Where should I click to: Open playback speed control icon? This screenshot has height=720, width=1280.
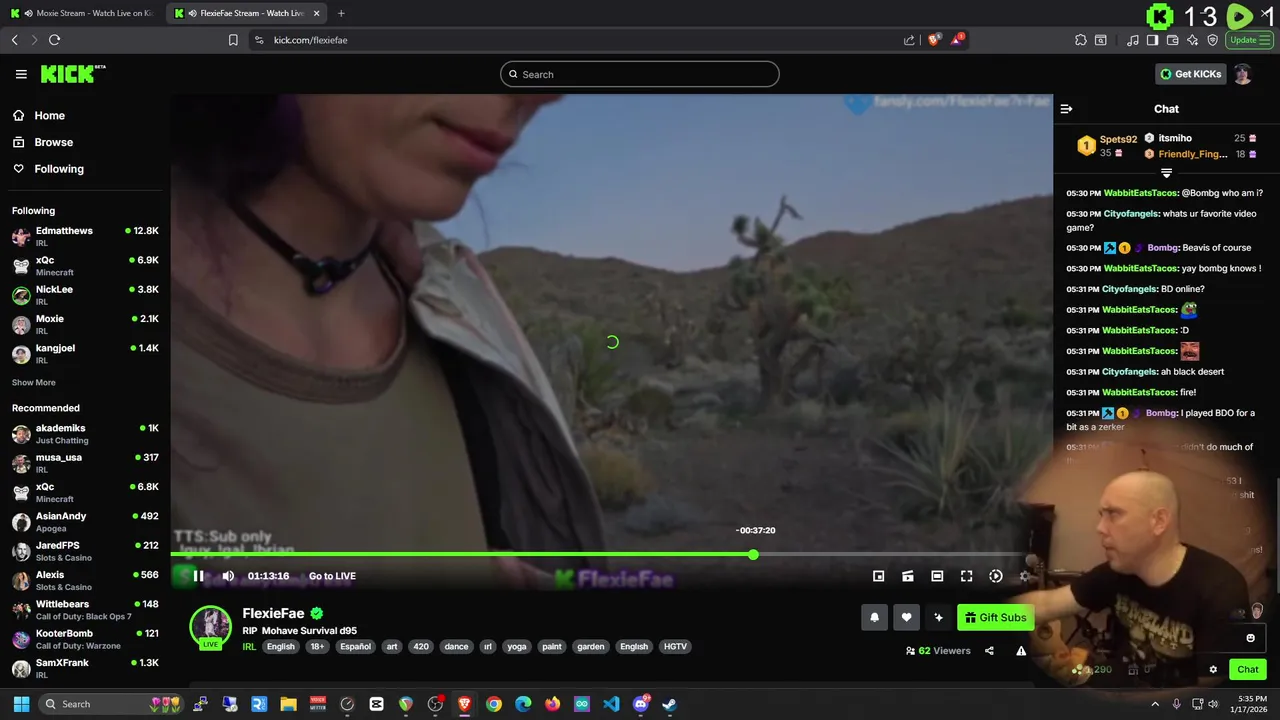[x=996, y=576]
